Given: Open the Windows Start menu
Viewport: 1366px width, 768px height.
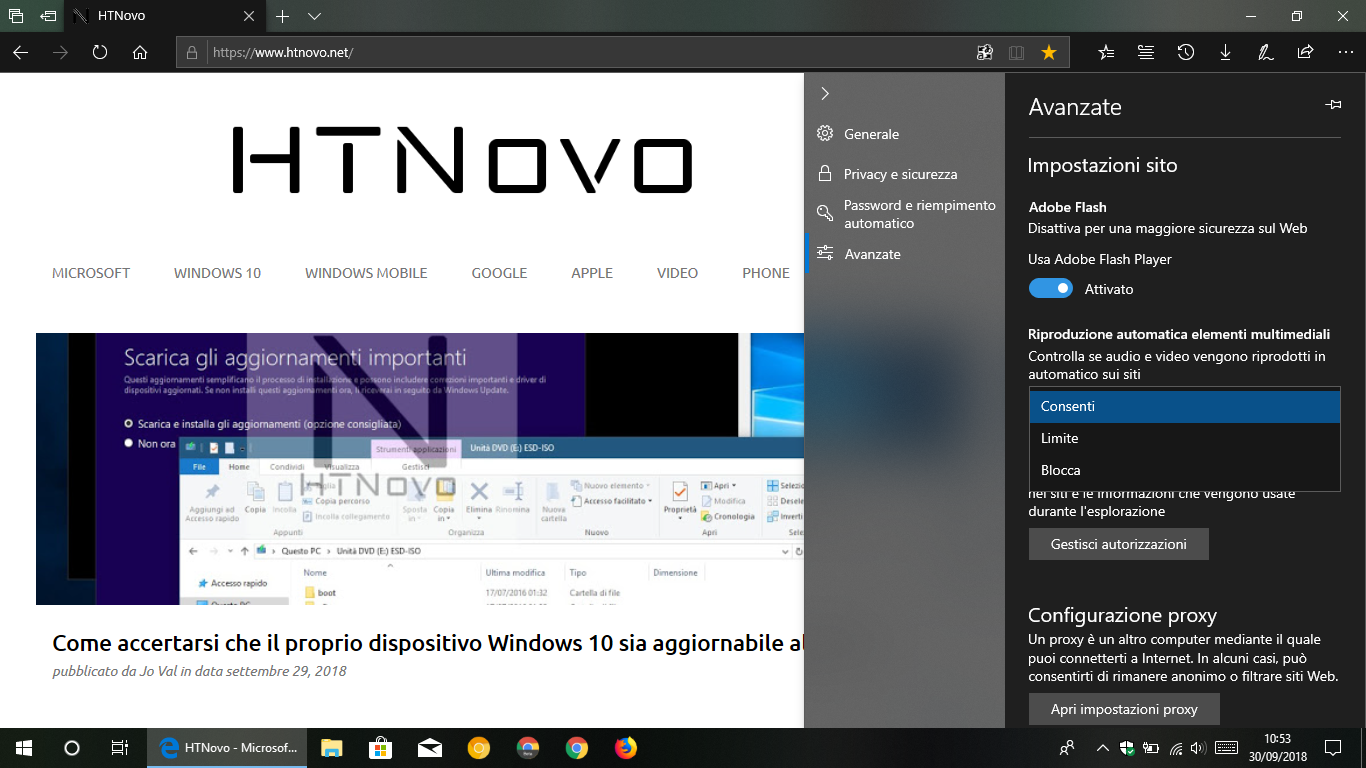Looking at the screenshot, I should [x=24, y=747].
